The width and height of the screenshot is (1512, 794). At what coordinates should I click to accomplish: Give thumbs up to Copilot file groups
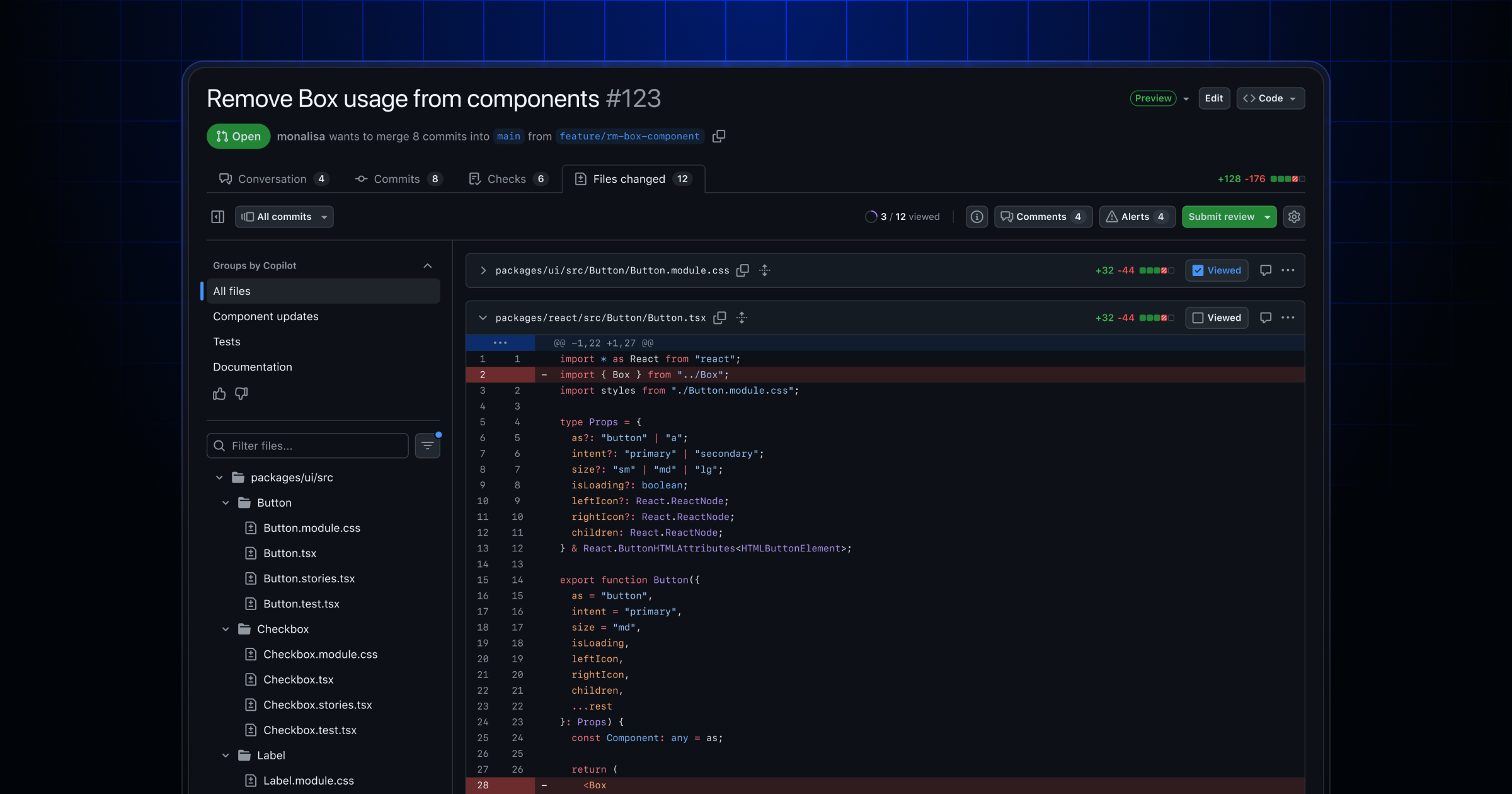(x=219, y=393)
